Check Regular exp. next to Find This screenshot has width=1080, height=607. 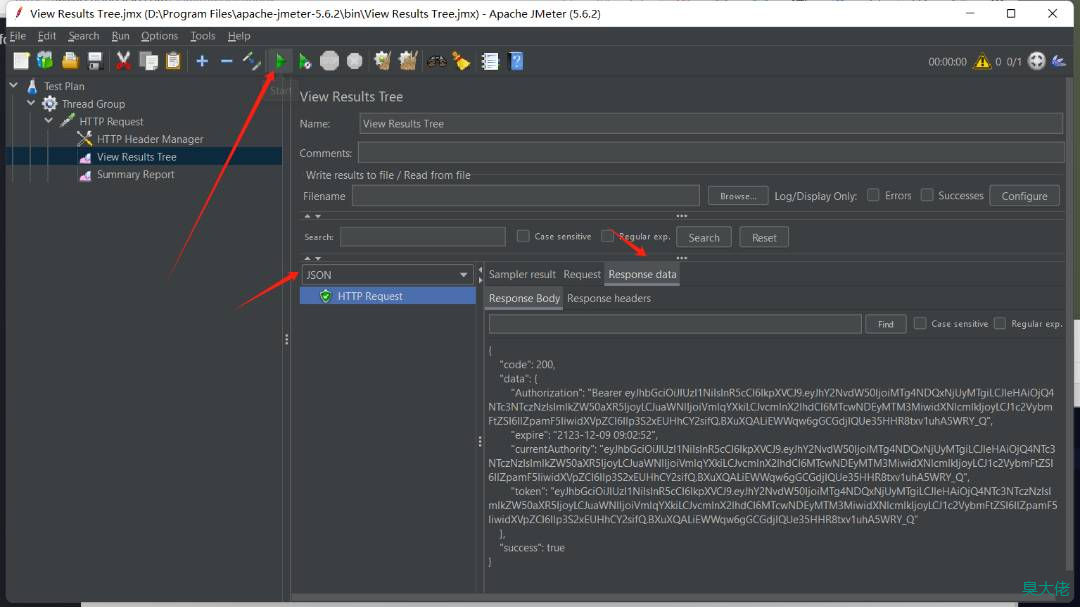(1000, 323)
